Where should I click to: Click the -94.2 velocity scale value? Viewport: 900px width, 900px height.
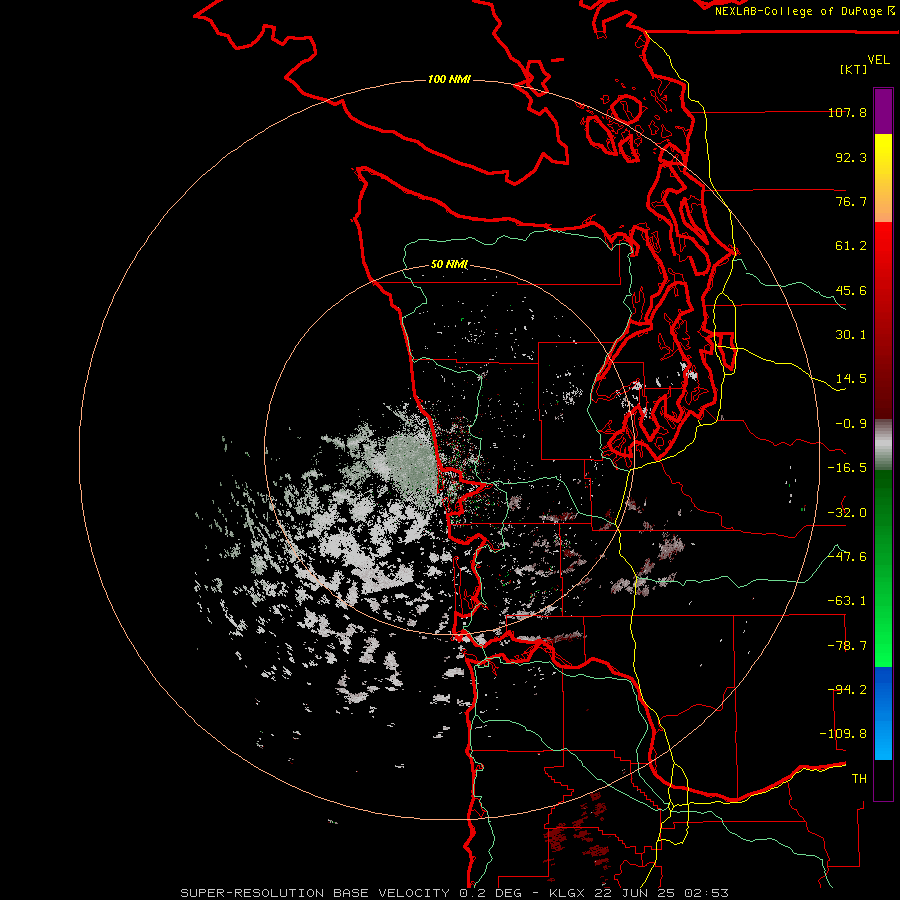[x=847, y=690]
